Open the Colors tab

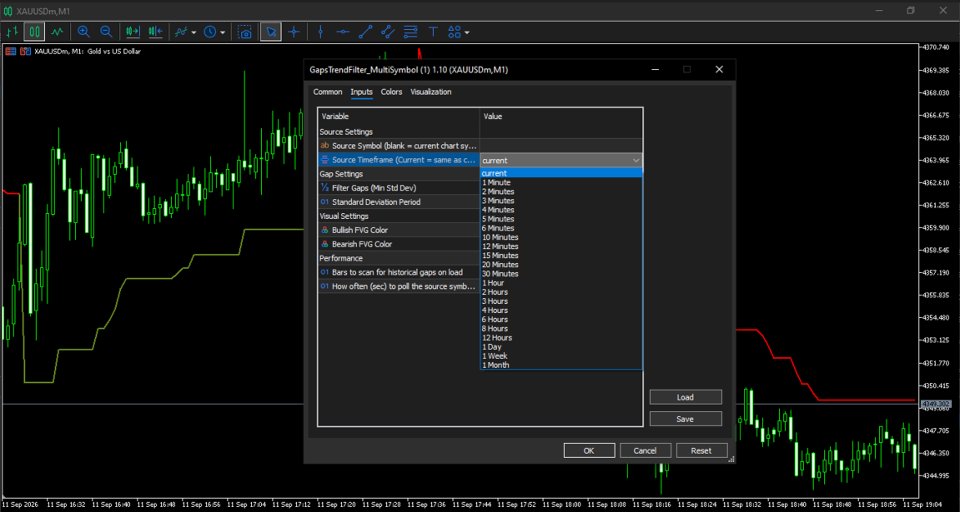pyautogui.click(x=391, y=92)
